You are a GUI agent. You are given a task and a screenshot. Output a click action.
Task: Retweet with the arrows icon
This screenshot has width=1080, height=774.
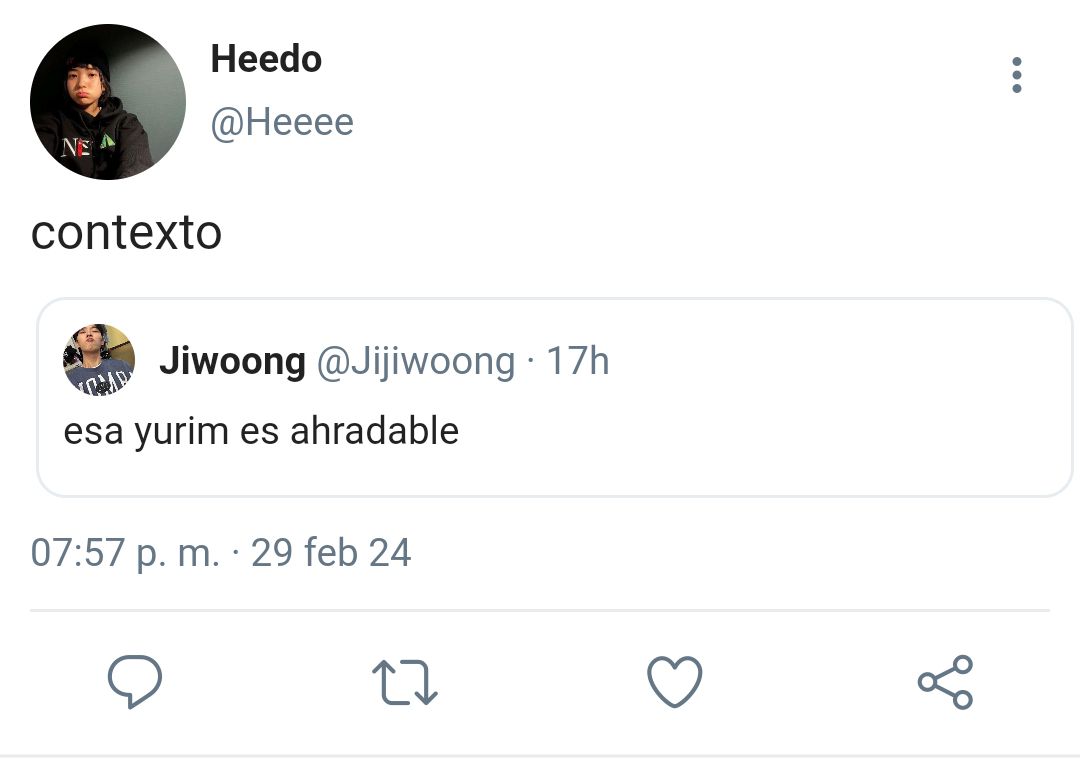(x=404, y=682)
